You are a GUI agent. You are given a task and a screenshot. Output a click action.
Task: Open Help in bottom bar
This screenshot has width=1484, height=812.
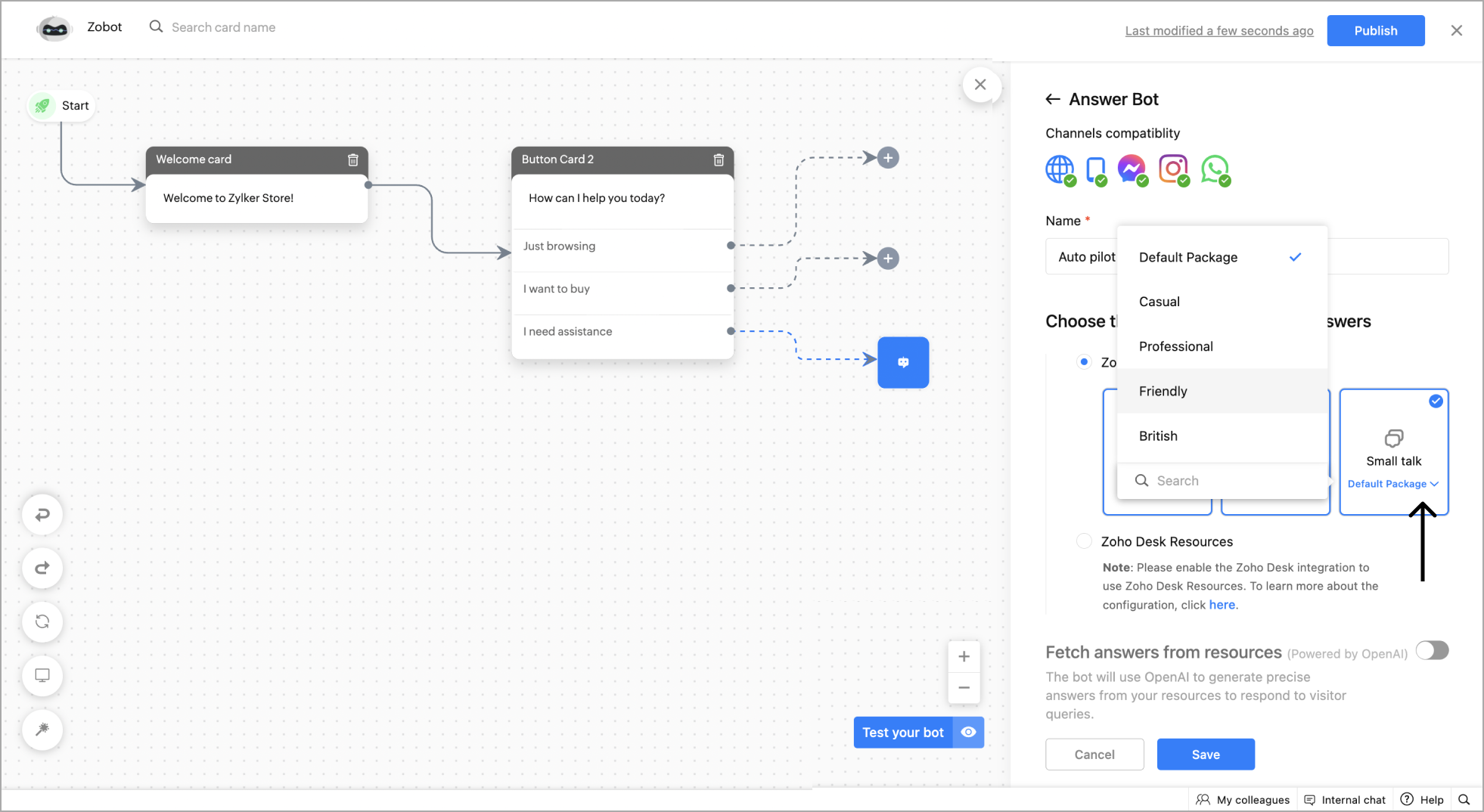pyautogui.click(x=1422, y=800)
